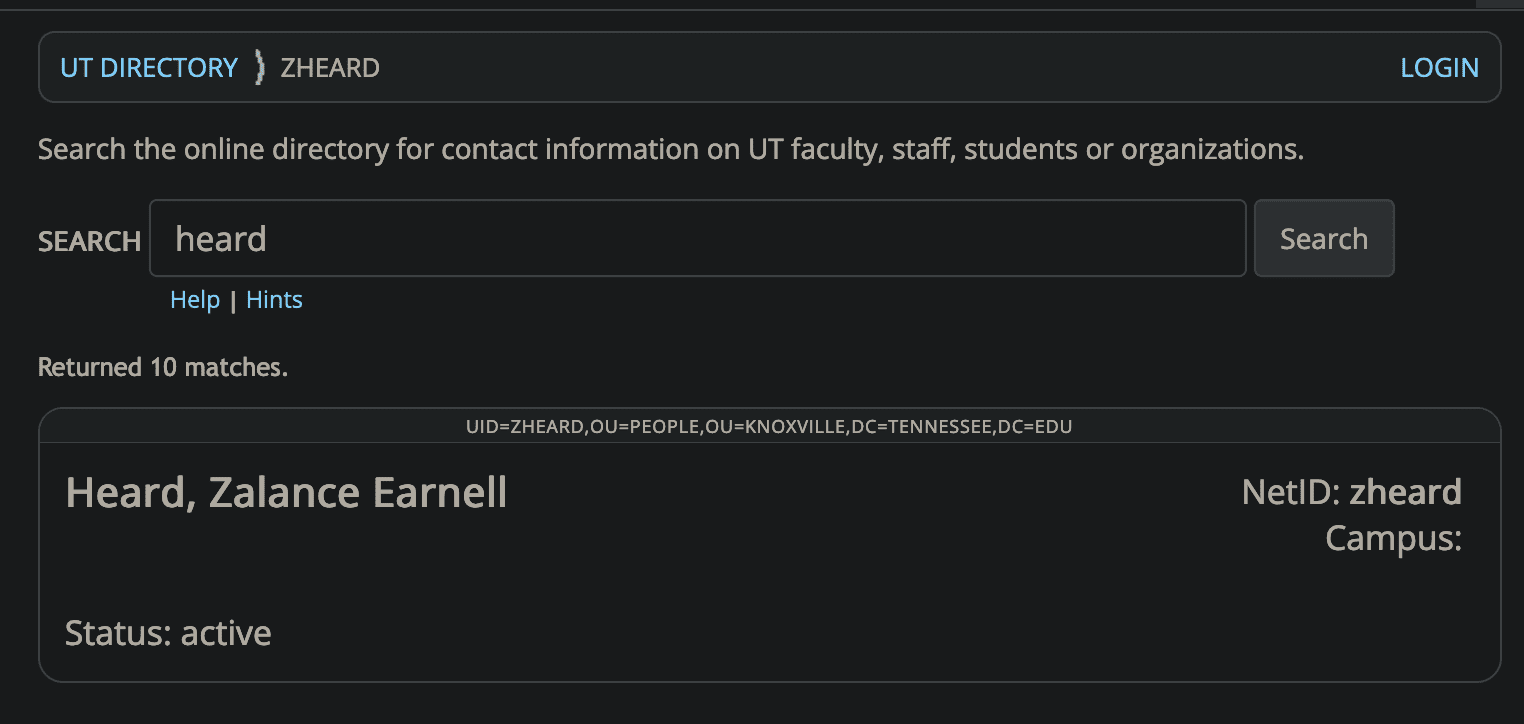The height and width of the screenshot is (724, 1524).
Task: Click the pipe separator between Help and Hints
Action: coord(233,301)
